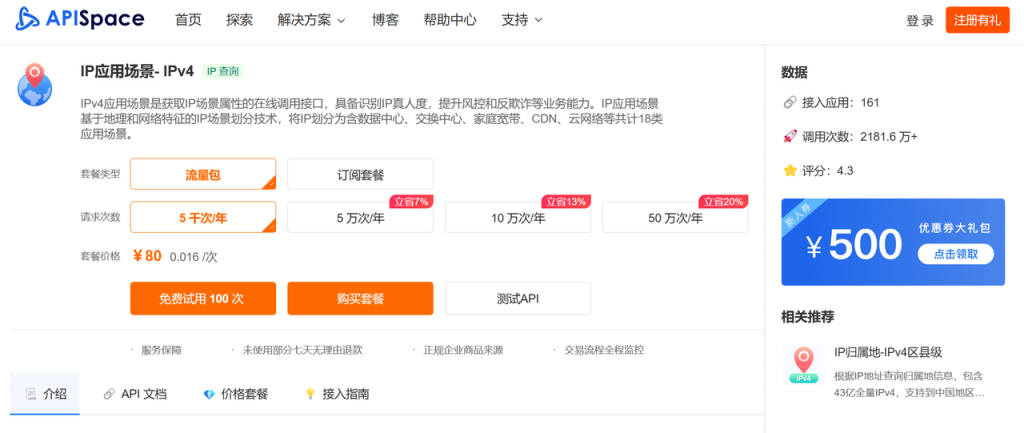Screen dimensions: 1024x433
Task: Click the lightbulb icon on 接入指南 tab
Action: [310, 394]
